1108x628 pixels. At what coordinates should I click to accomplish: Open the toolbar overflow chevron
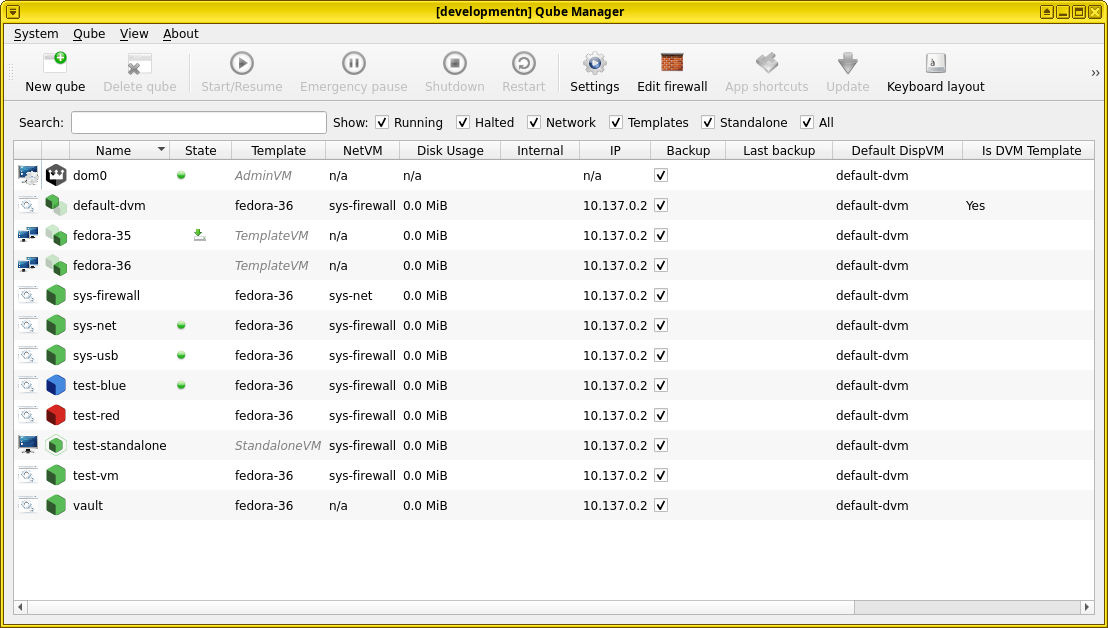point(1096,71)
